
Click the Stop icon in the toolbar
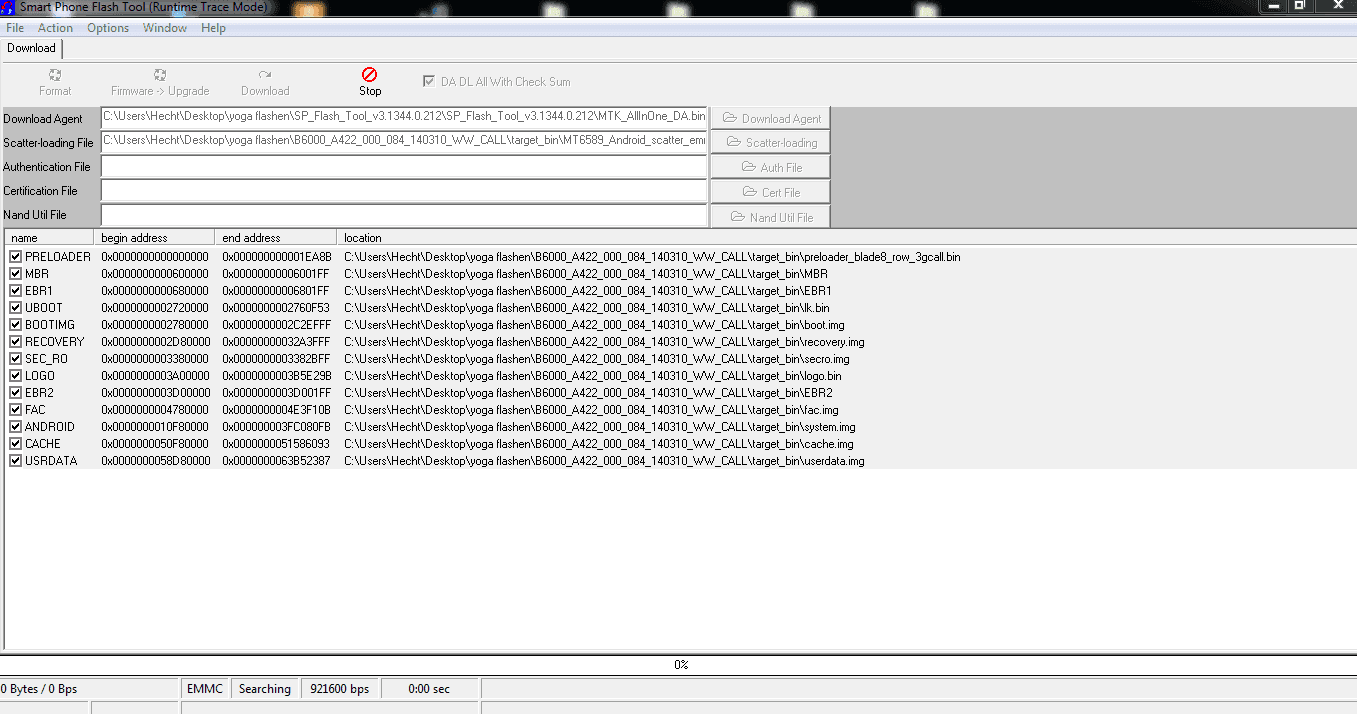(x=369, y=74)
